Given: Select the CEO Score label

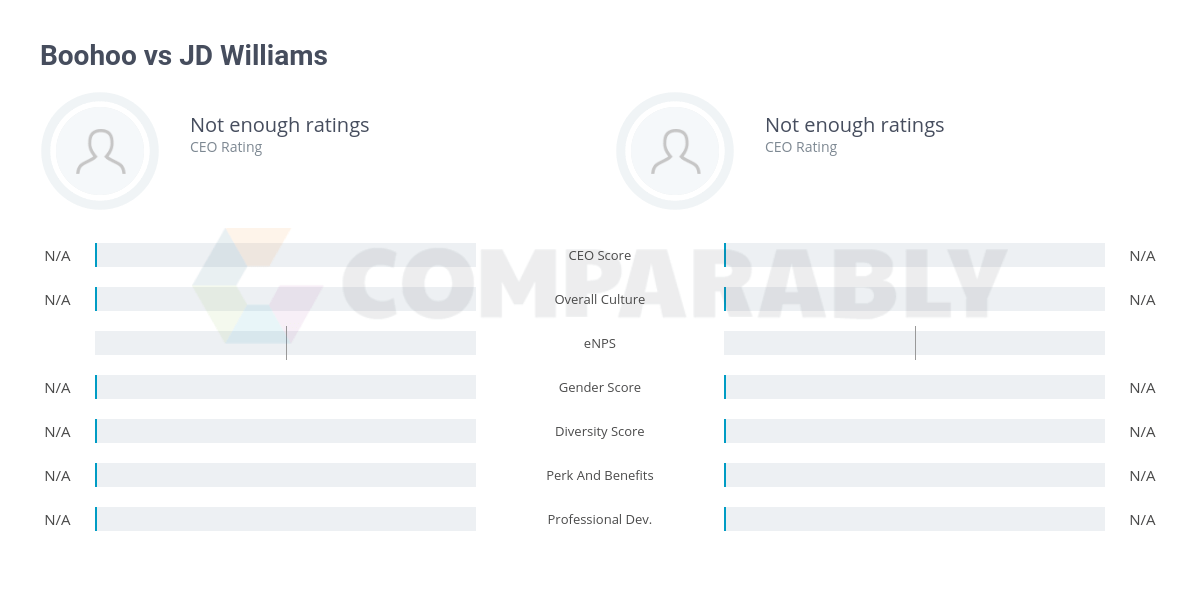Looking at the screenshot, I should 600,255.
